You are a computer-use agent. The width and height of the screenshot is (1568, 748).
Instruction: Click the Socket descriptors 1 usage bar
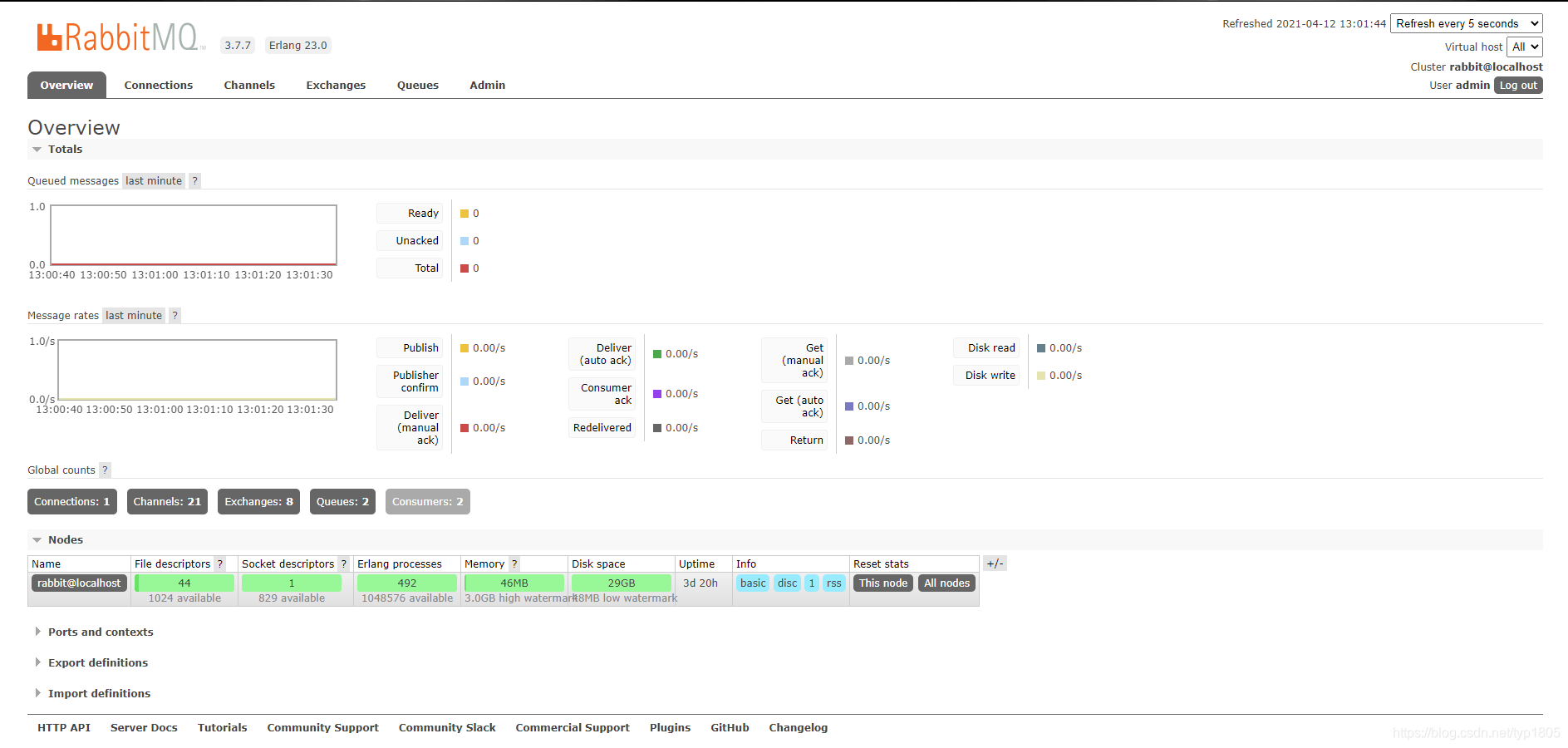[292, 583]
